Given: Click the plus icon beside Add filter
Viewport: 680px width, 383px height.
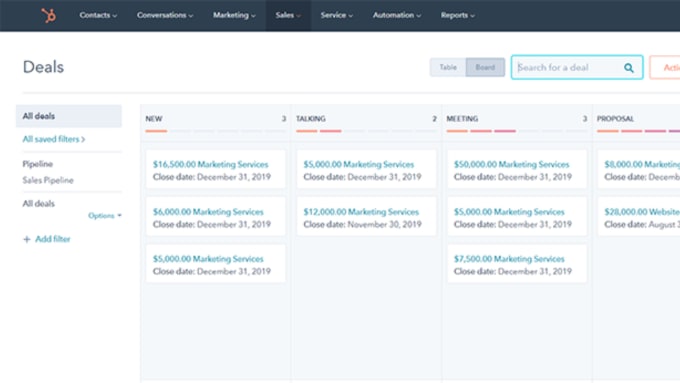Looking at the screenshot, I should click(x=26, y=239).
